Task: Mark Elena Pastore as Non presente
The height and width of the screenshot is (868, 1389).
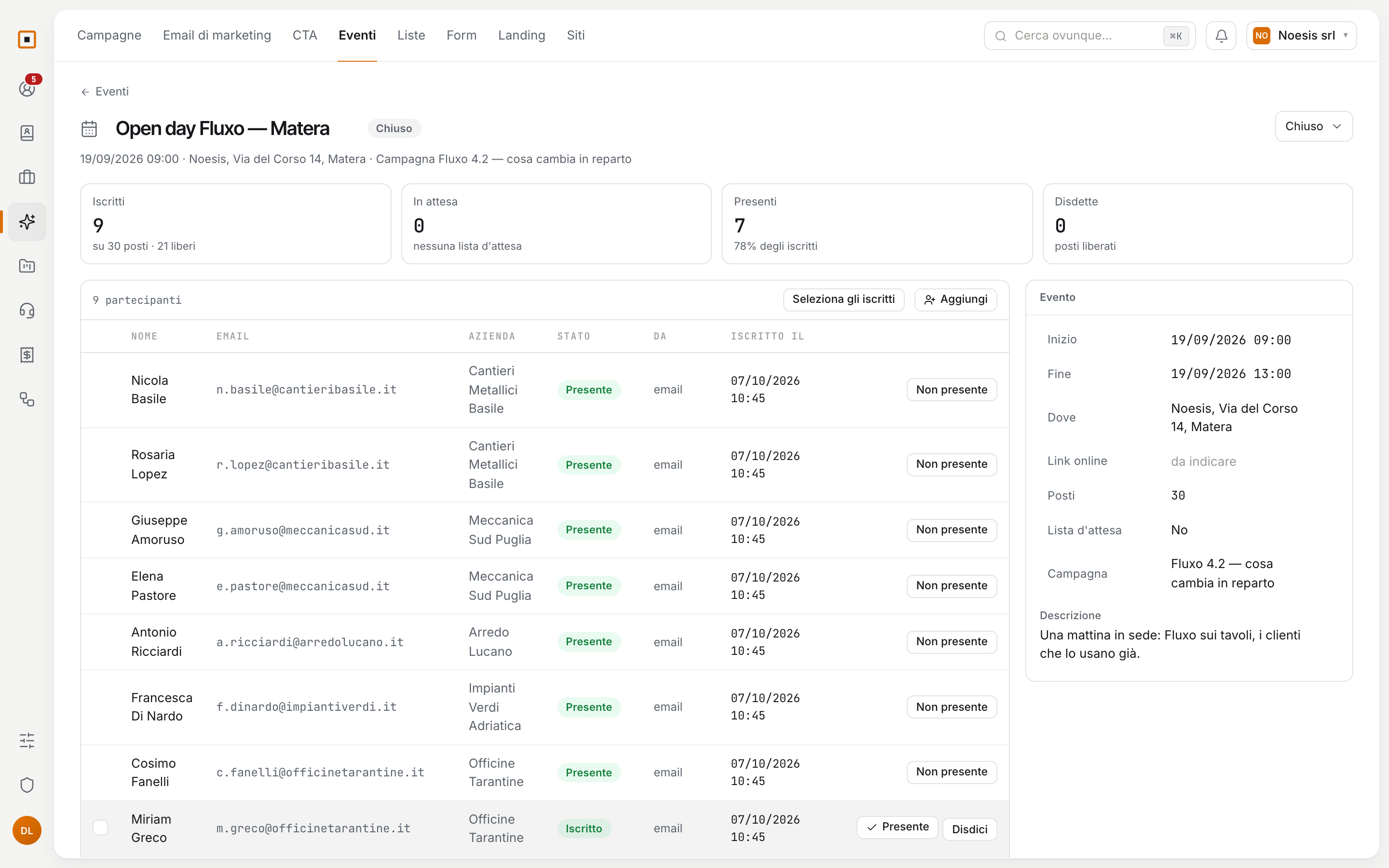Action: [x=952, y=585]
